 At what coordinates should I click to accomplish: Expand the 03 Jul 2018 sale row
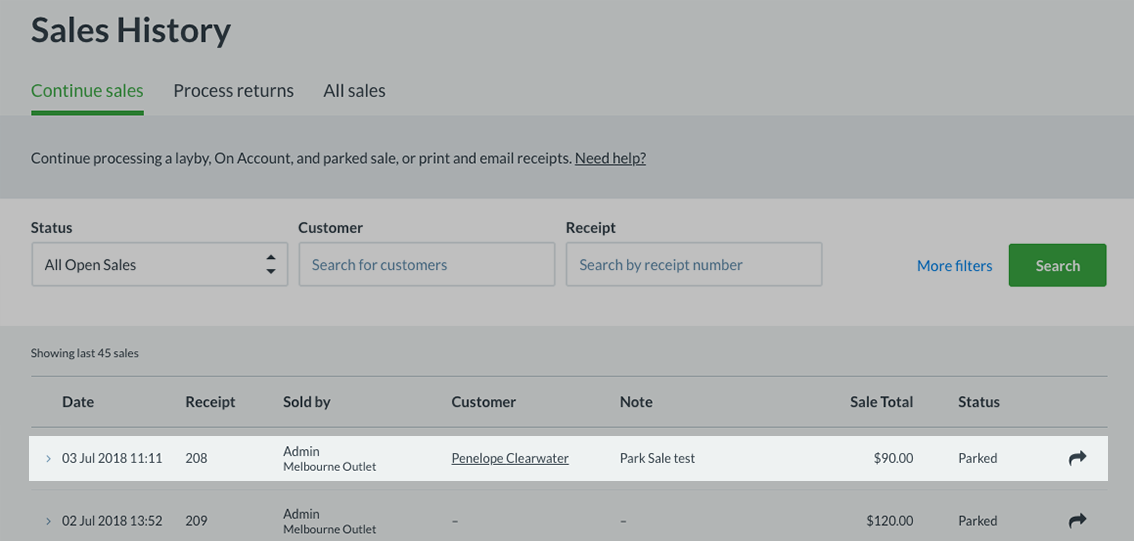pos(48,459)
